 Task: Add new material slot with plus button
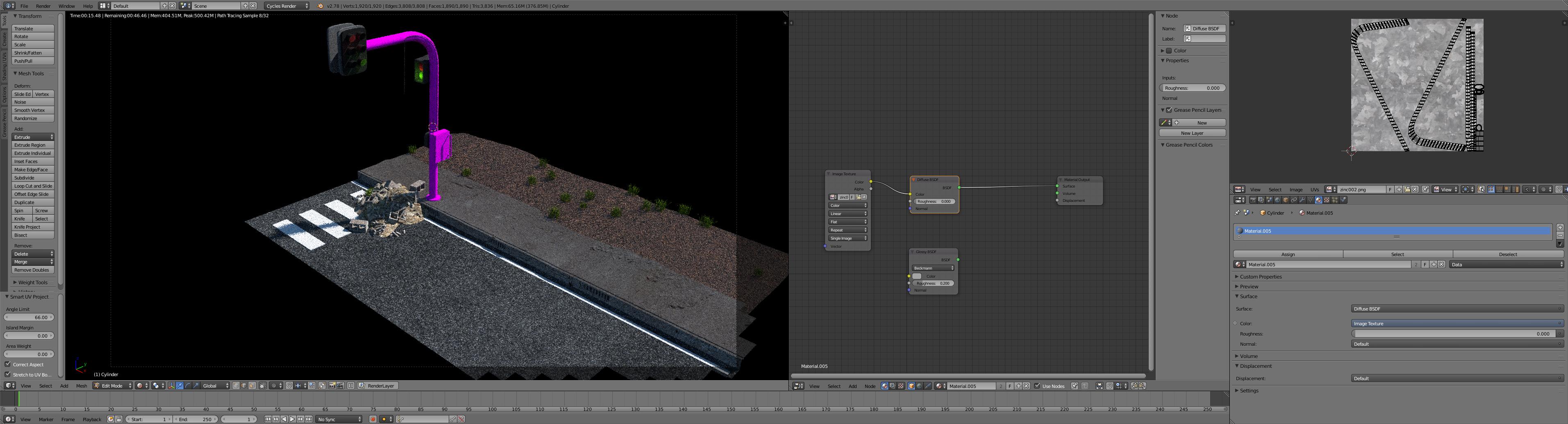point(1560,227)
